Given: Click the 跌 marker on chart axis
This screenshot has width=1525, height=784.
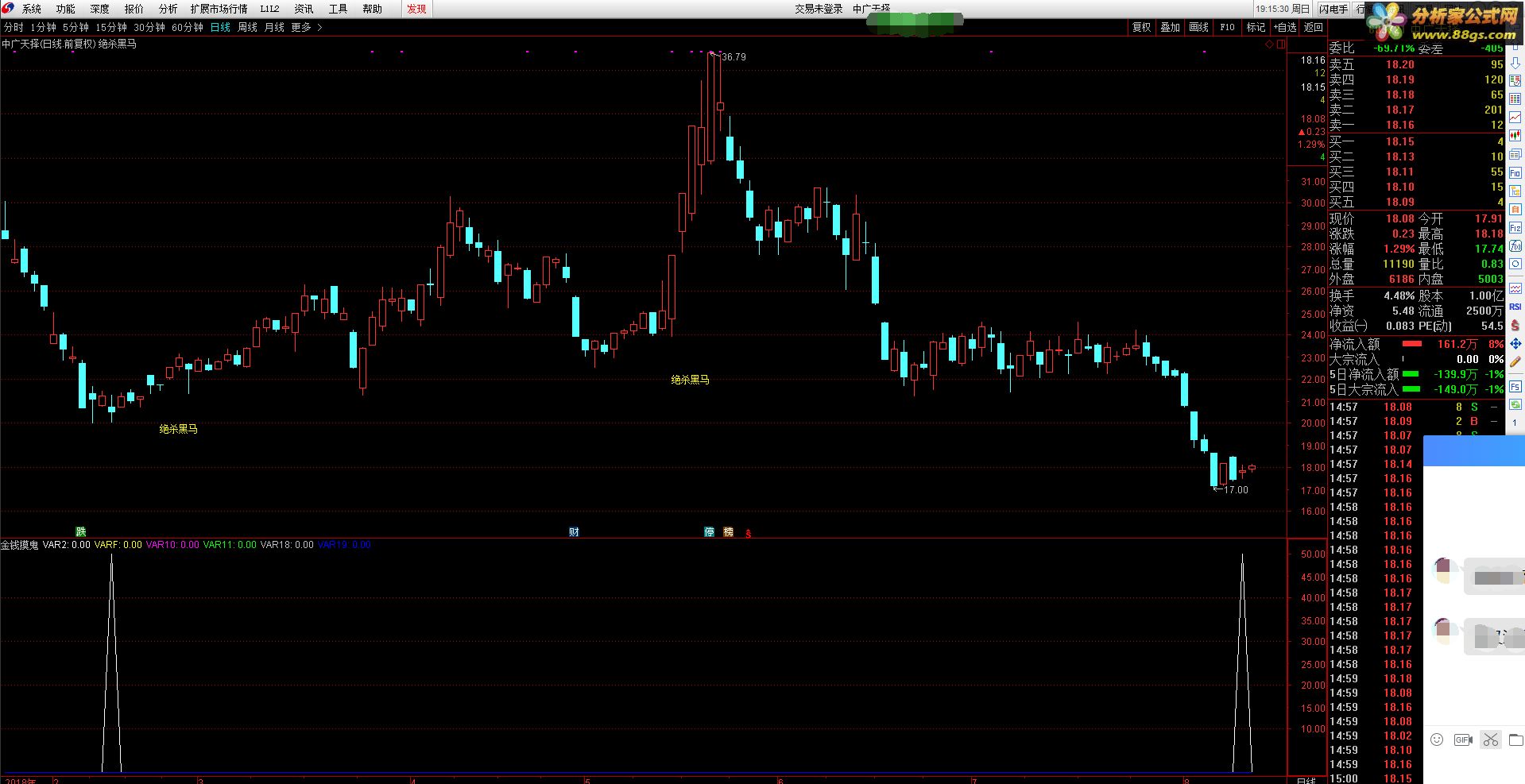Looking at the screenshot, I should 81,531.
